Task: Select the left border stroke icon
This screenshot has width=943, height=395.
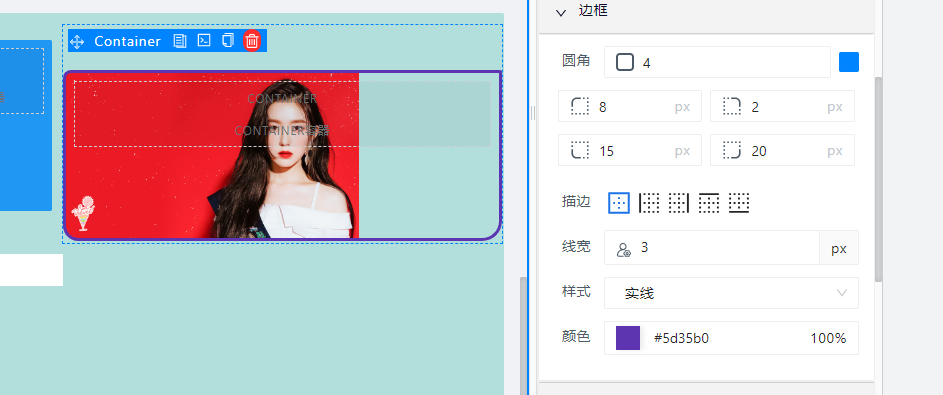Action: coord(649,203)
